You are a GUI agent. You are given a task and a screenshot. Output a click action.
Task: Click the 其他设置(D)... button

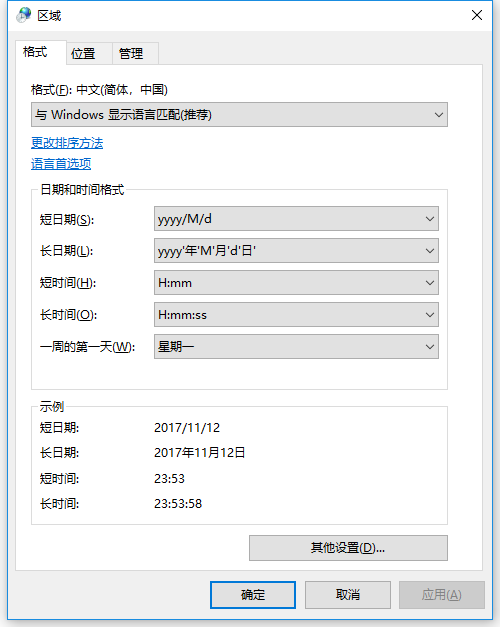coord(348,548)
